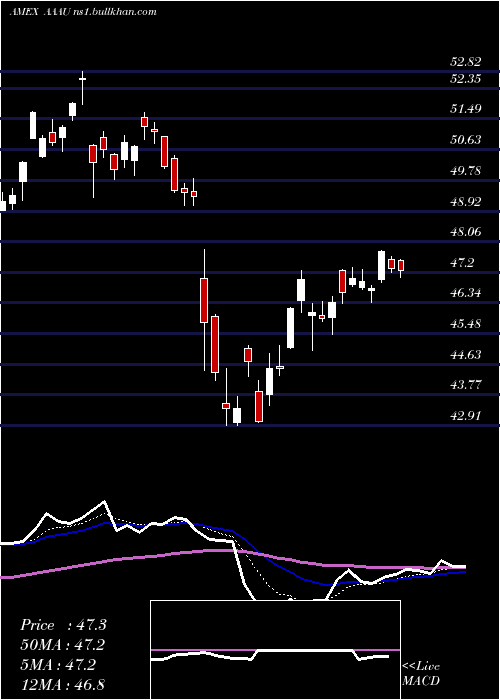Click the highest candlestick near 52.6
Viewport: 500px width, 700px height.
point(83,88)
